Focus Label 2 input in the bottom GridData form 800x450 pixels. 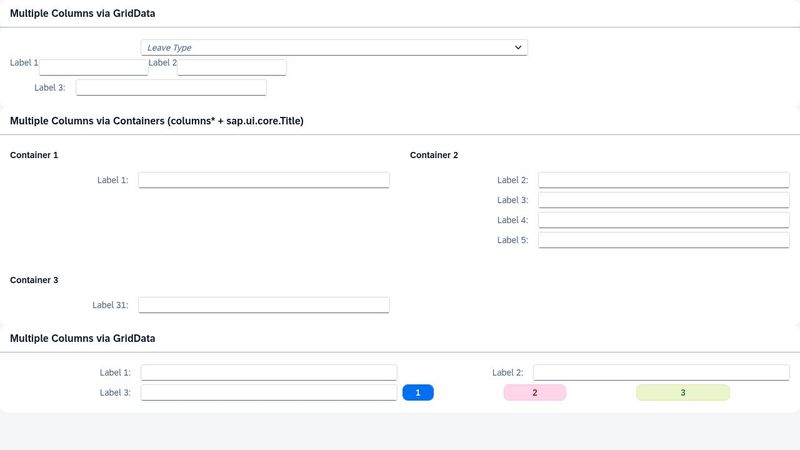pyautogui.click(x=661, y=372)
